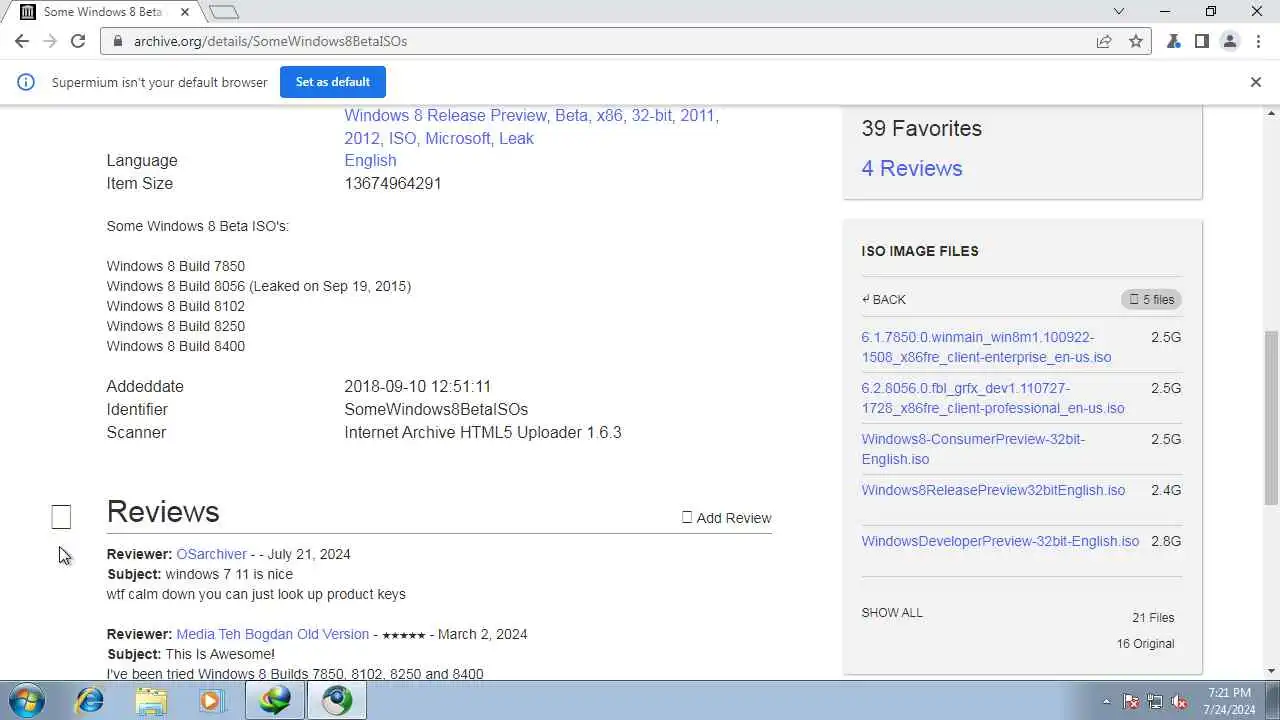Share this page via the share icon
This screenshot has width=1280, height=720.
pos(1104,41)
